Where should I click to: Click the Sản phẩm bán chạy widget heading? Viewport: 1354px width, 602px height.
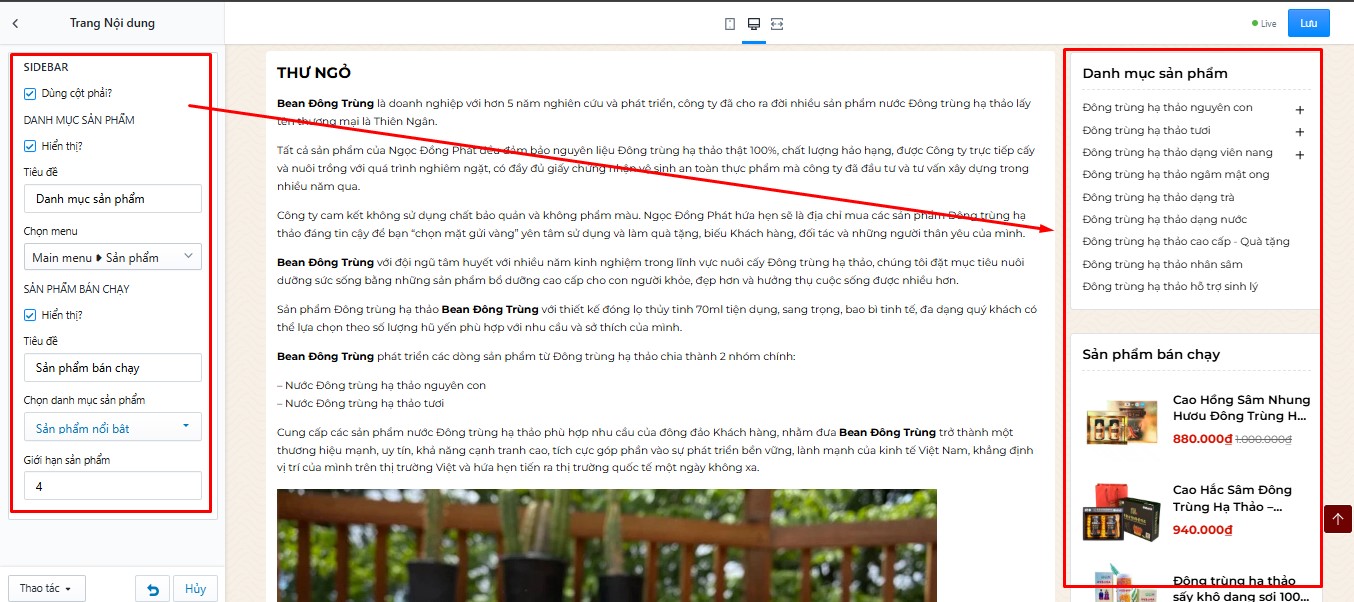1151,354
